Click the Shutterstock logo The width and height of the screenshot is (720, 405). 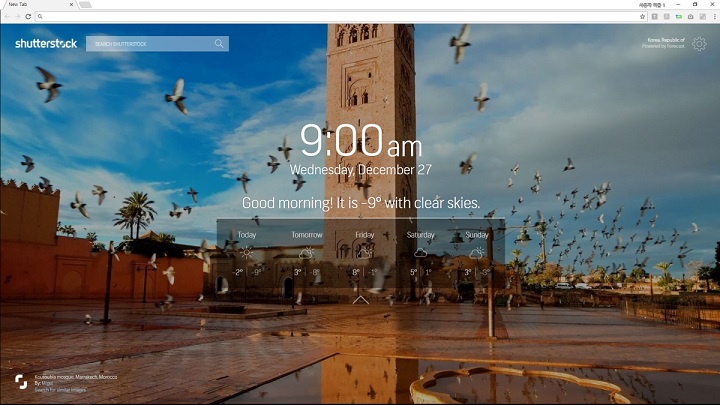point(46,44)
